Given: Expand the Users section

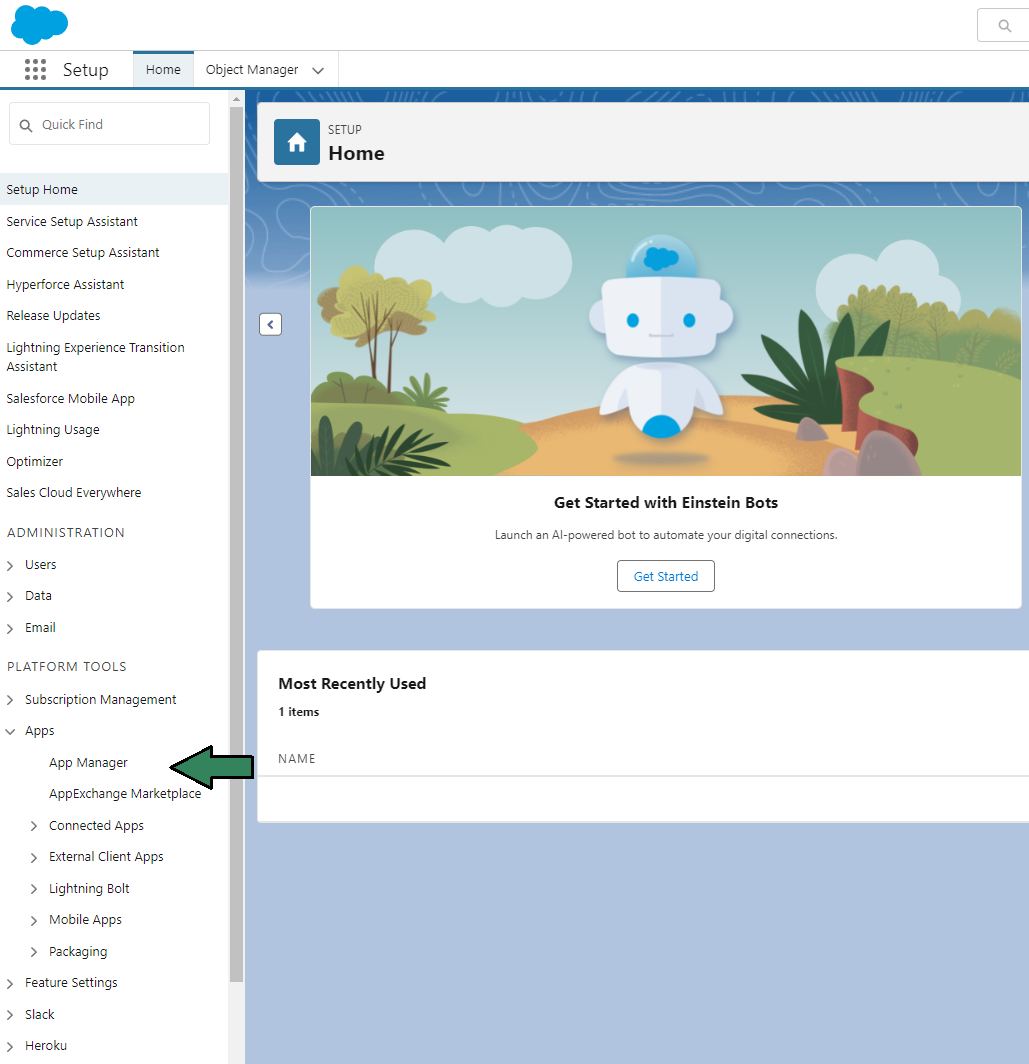Looking at the screenshot, I should [x=10, y=565].
